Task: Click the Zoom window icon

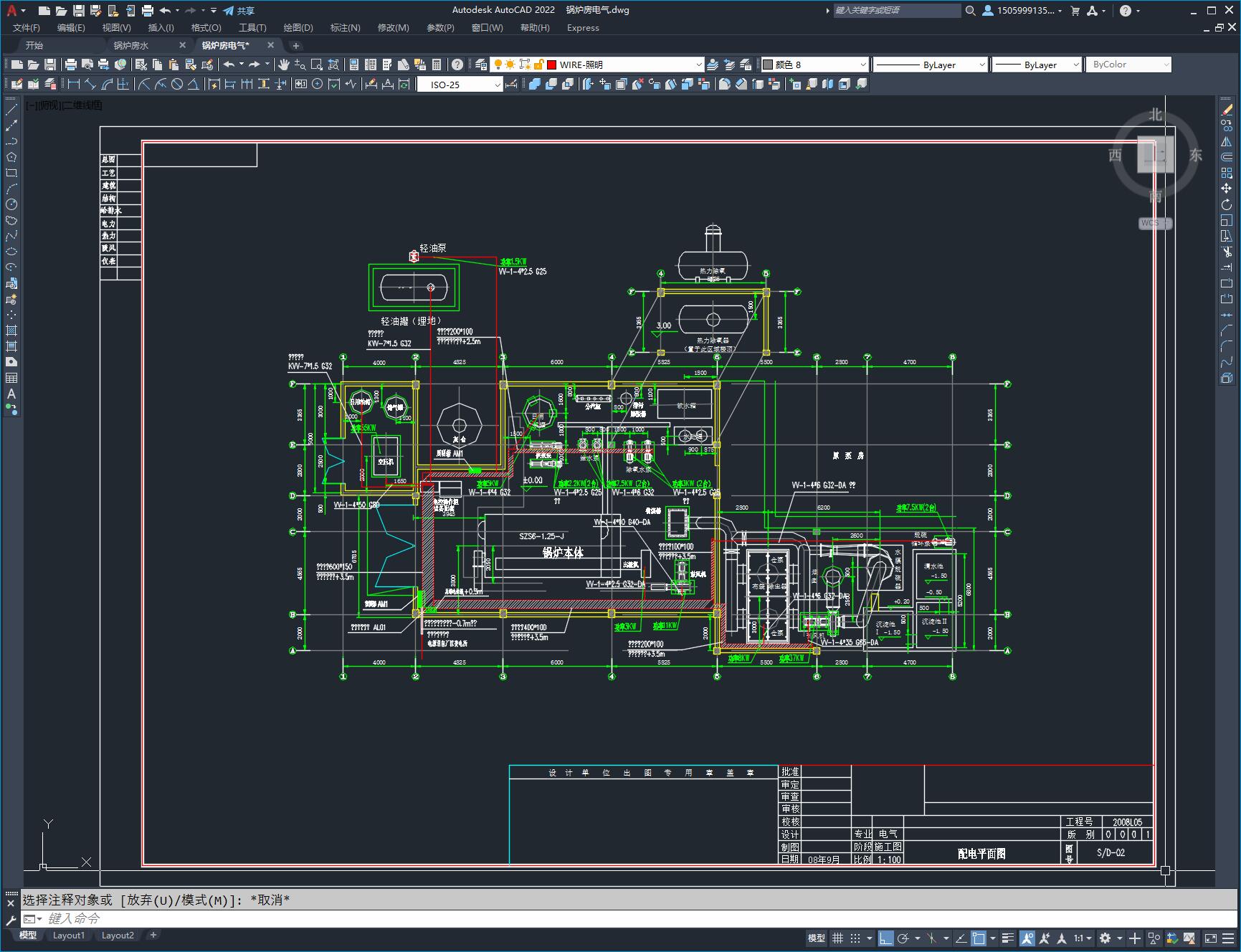Action: pos(317,65)
